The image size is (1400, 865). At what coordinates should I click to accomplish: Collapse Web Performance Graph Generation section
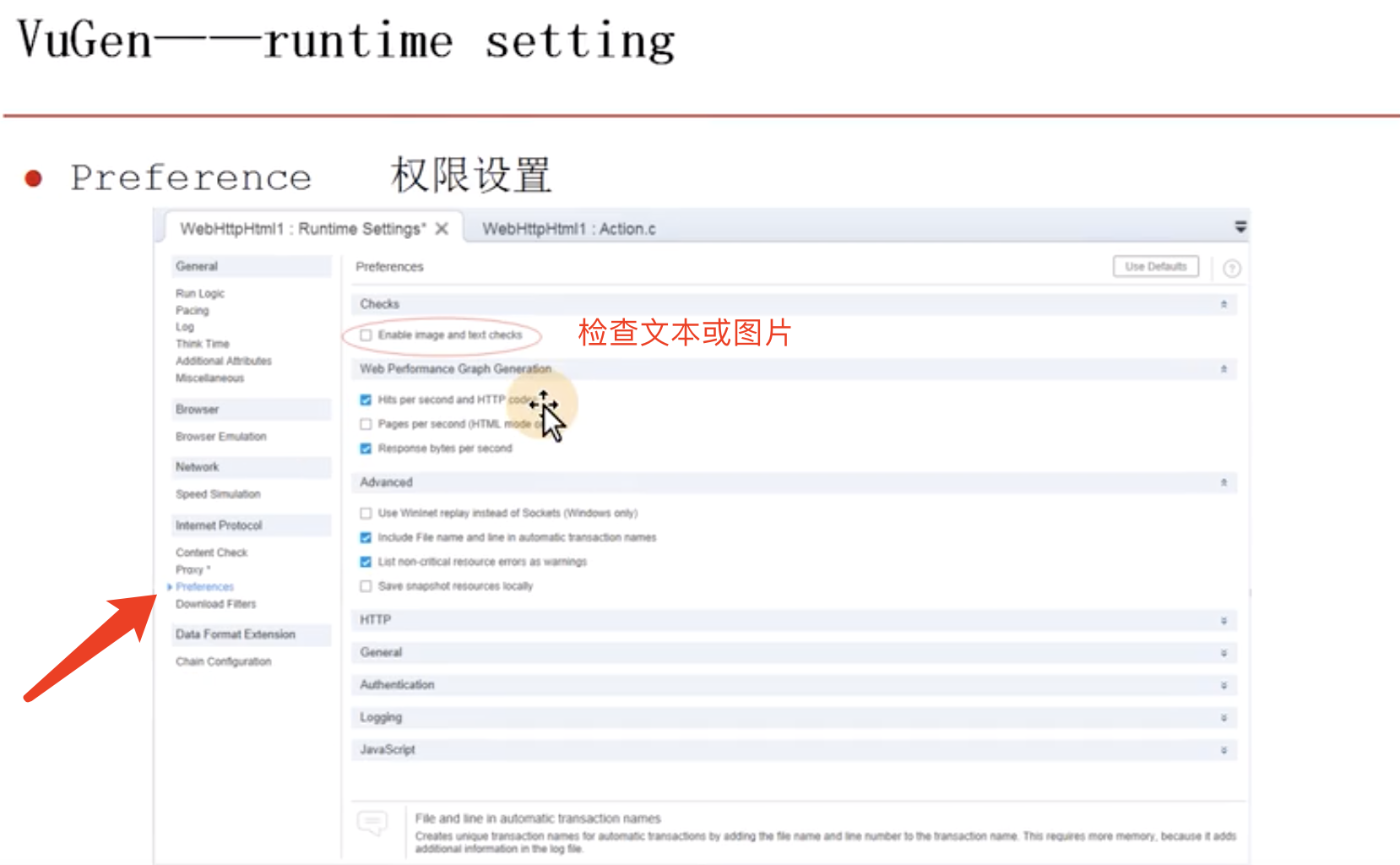point(1224,369)
